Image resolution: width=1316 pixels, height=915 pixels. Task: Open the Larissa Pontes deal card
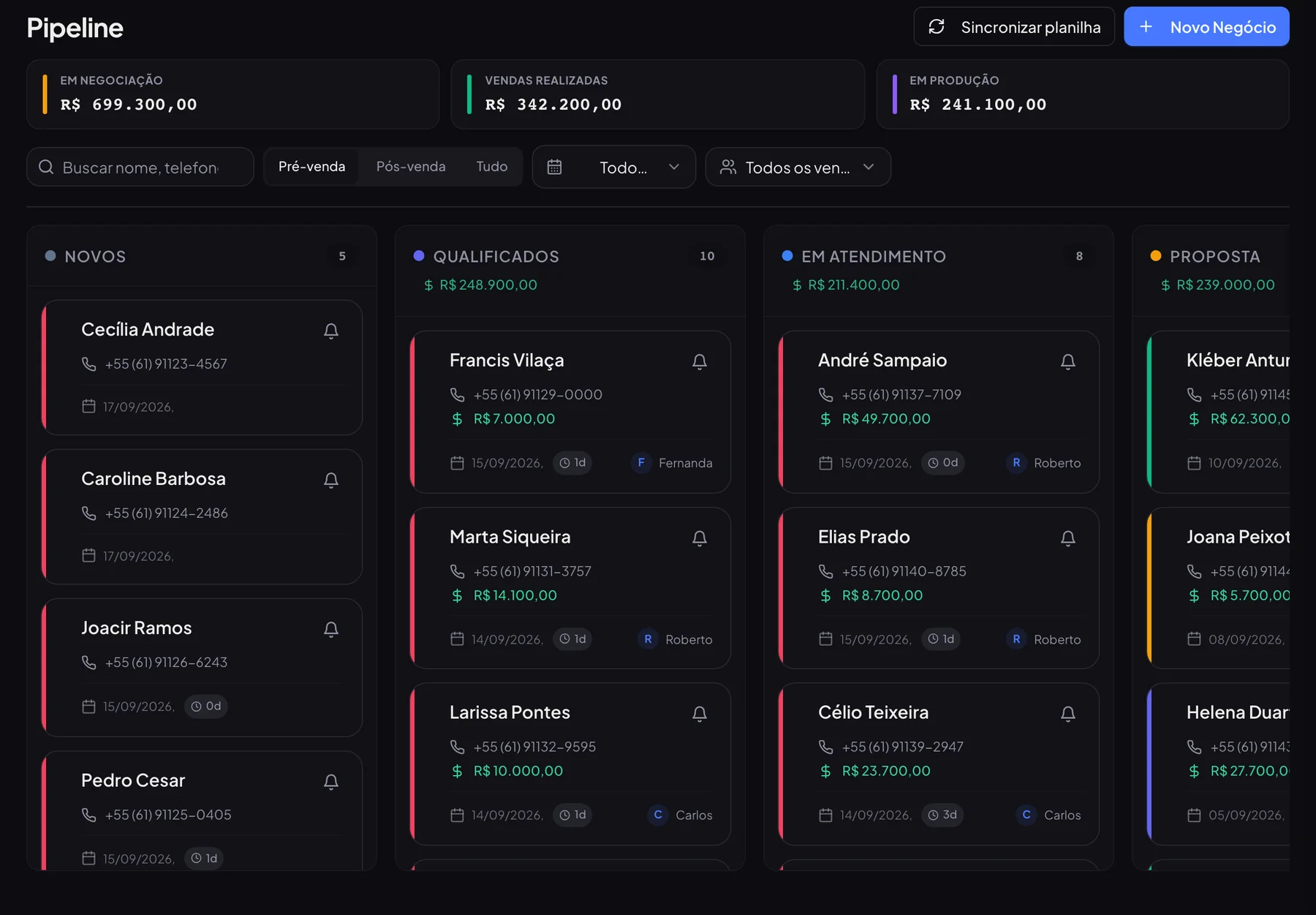coord(570,764)
